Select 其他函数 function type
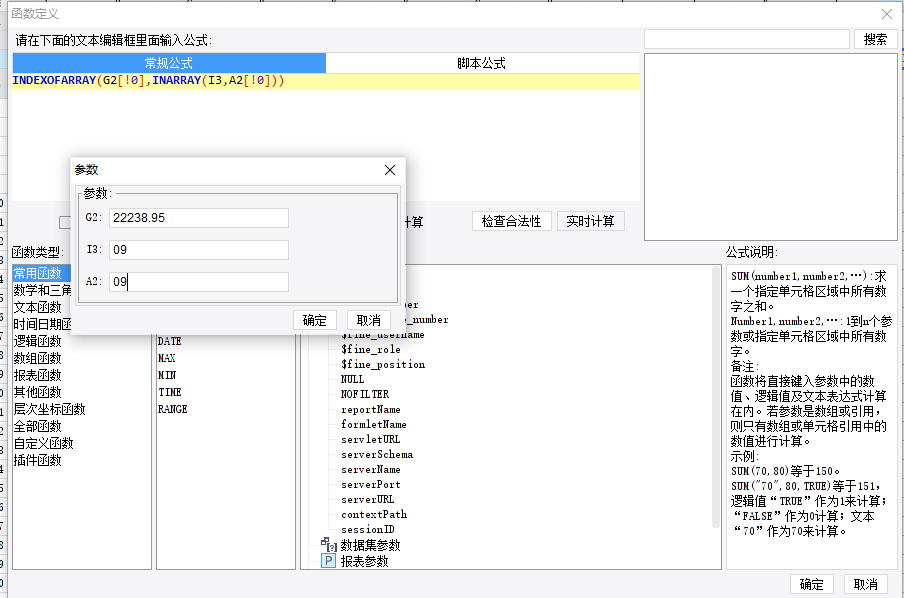 (x=37, y=392)
